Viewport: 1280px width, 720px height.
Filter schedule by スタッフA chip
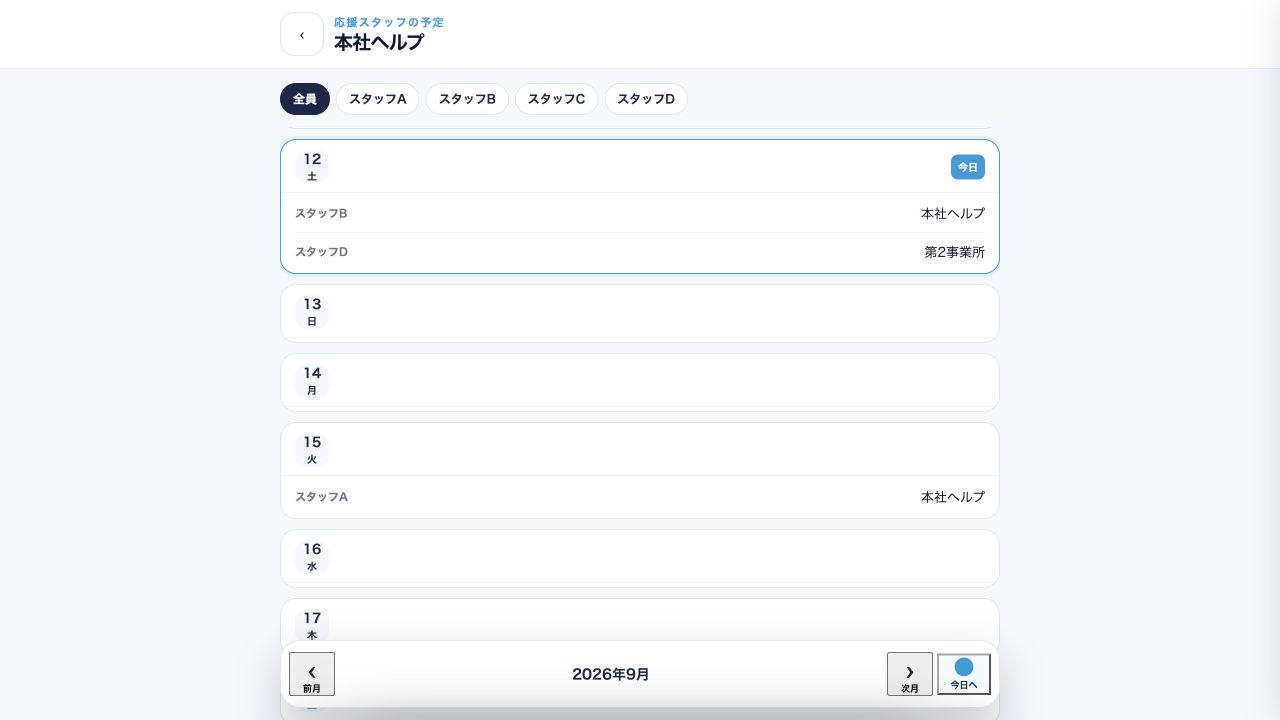click(x=378, y=99)
